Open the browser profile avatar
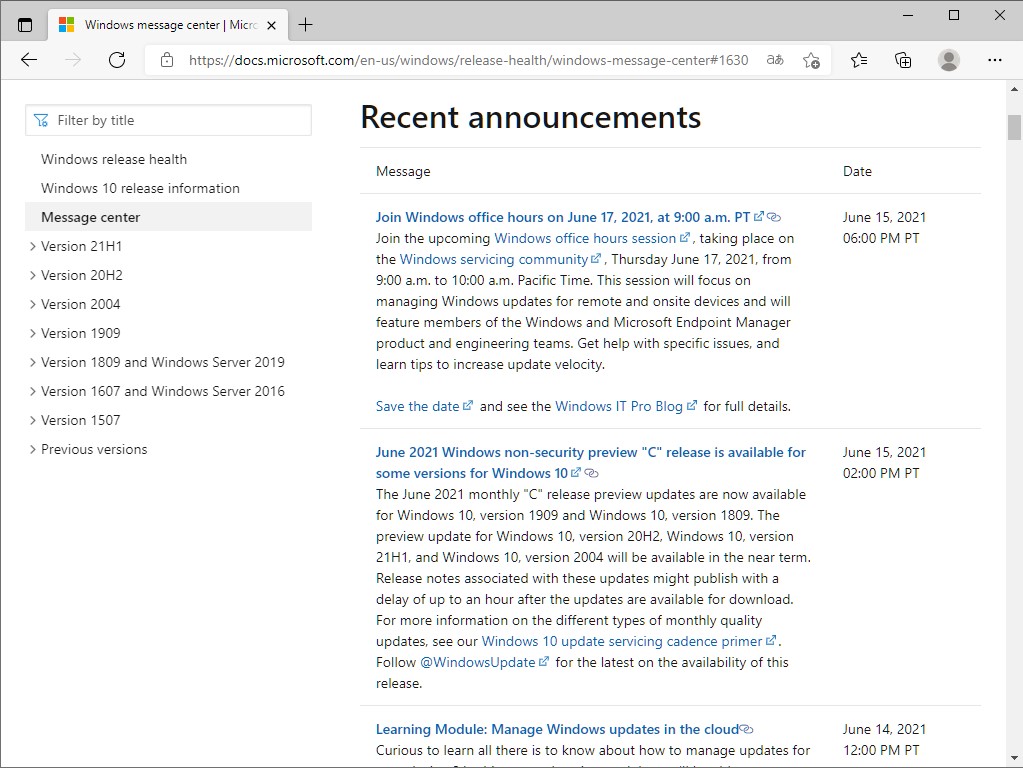 click(x=948, y=60)
